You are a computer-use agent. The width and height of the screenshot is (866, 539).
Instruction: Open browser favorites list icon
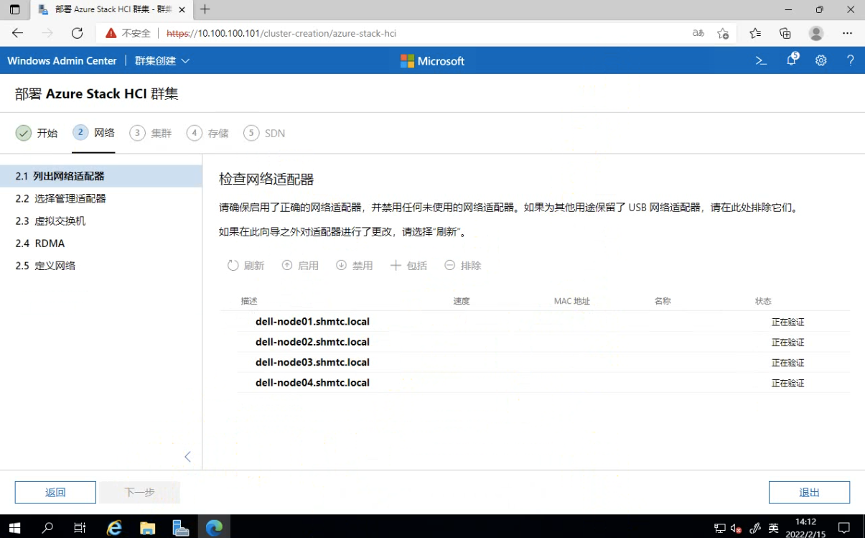755,33
